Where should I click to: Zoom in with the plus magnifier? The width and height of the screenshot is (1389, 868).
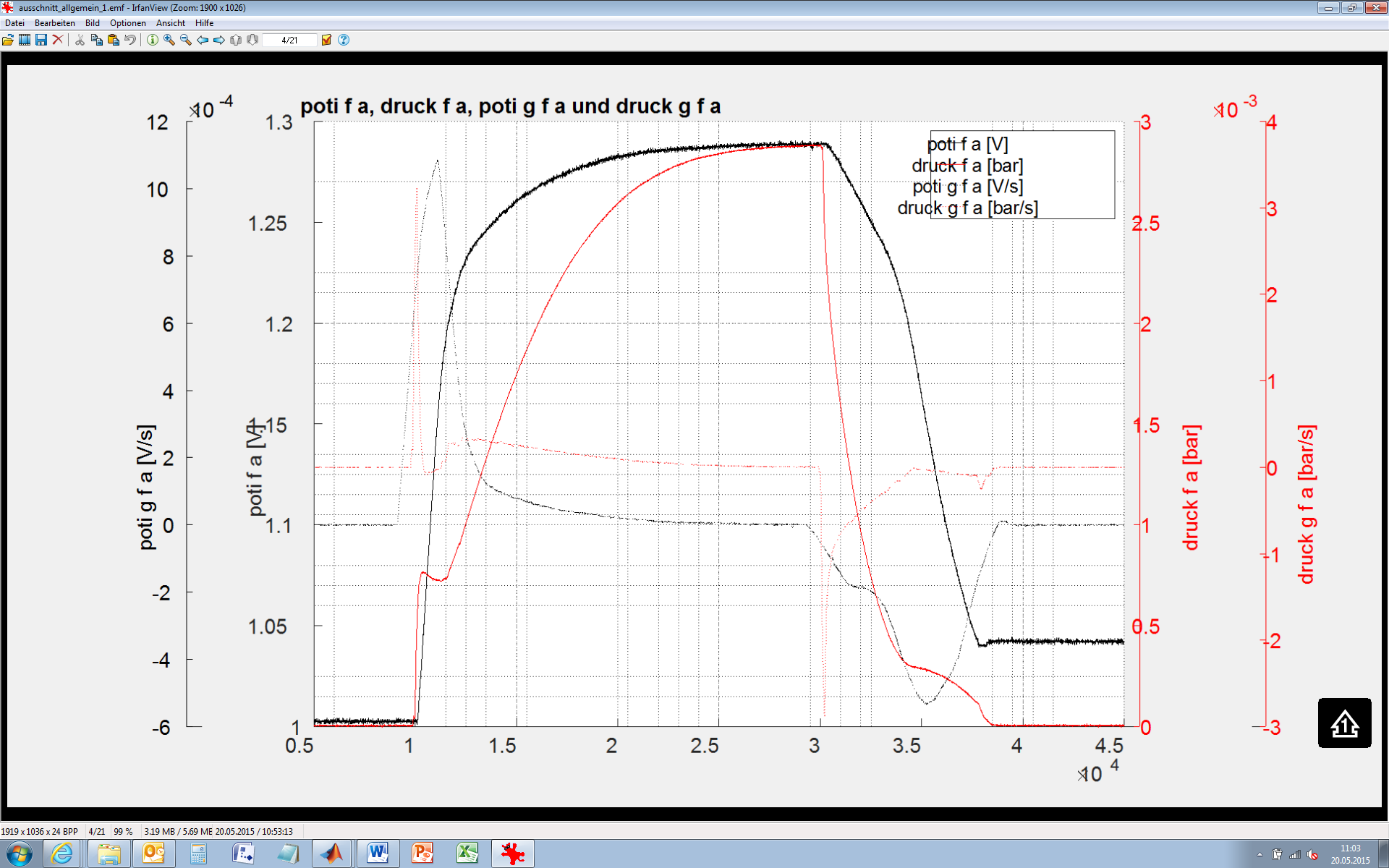click(x=169, y=40)
